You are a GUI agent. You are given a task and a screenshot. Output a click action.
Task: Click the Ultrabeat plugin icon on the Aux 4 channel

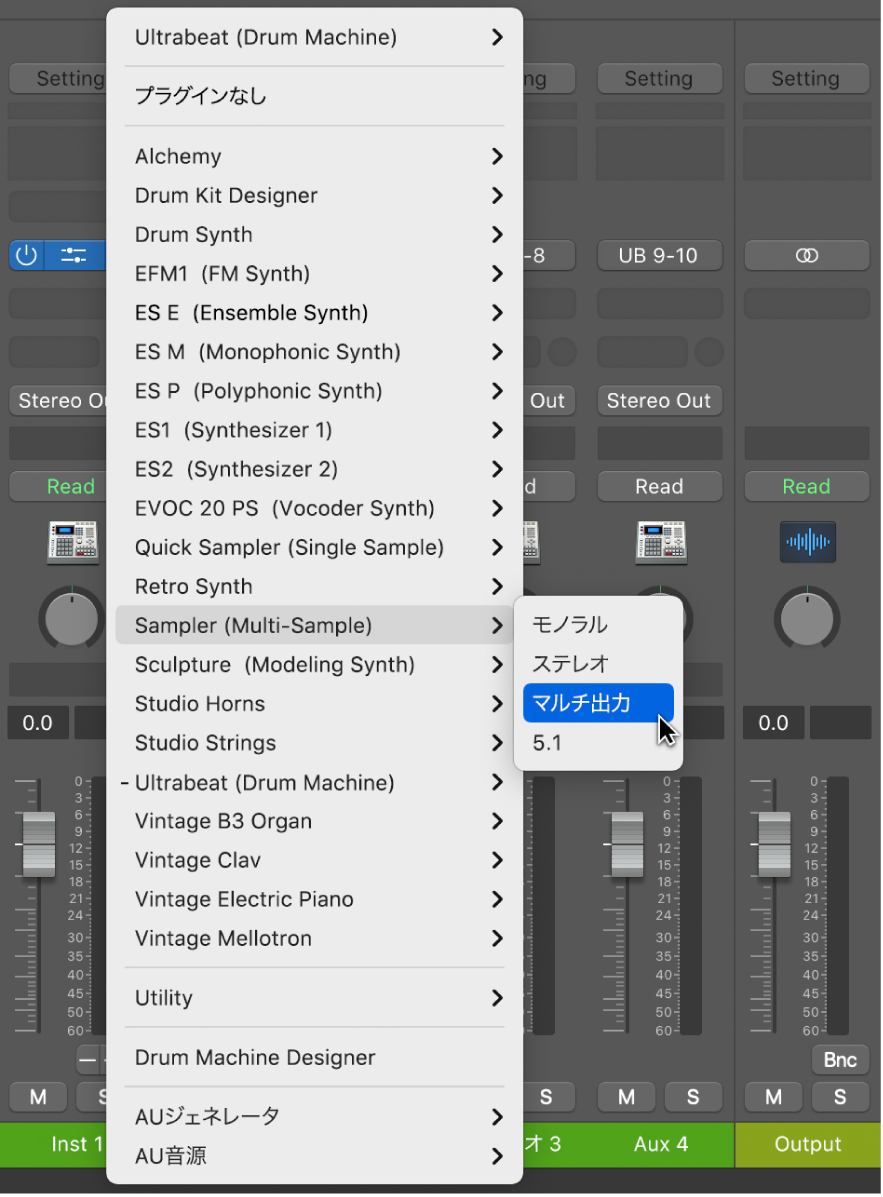660,541
